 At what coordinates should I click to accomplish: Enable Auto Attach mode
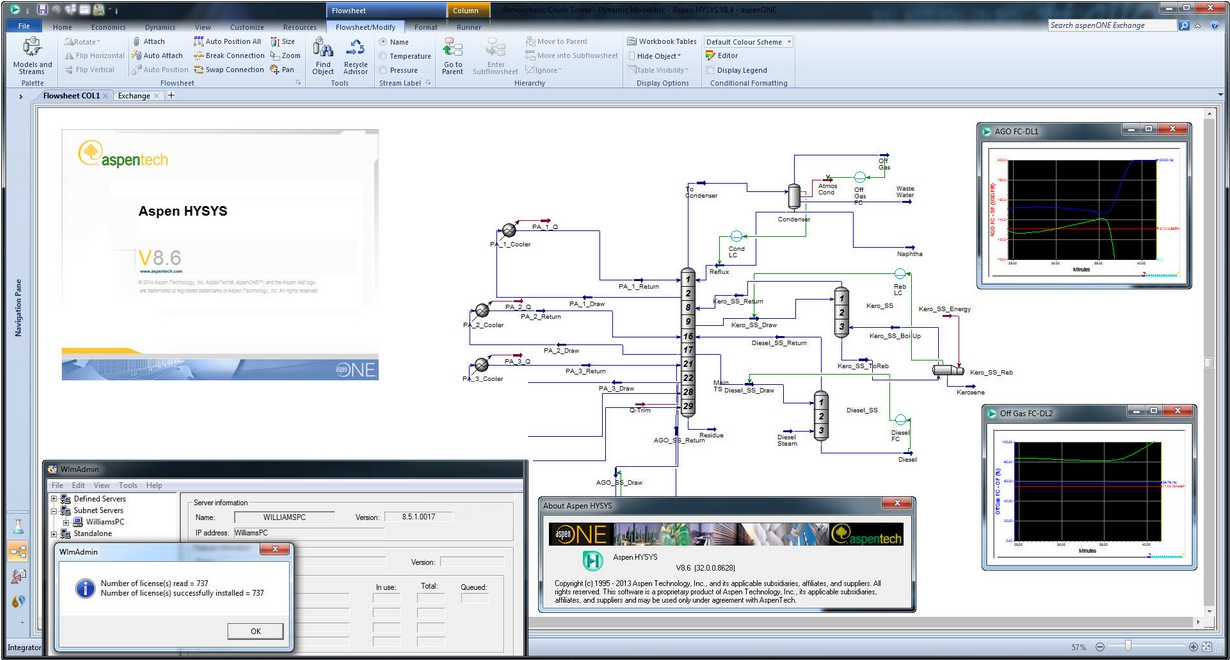pos(157,56)
